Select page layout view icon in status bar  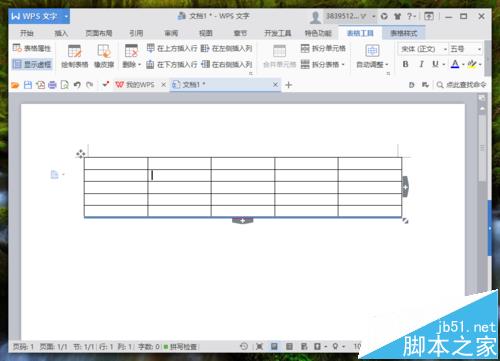point(274,347)
